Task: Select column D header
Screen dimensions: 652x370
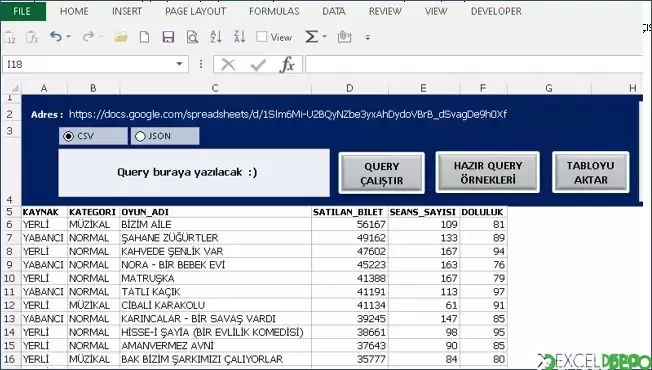Action: pos(349,88)
